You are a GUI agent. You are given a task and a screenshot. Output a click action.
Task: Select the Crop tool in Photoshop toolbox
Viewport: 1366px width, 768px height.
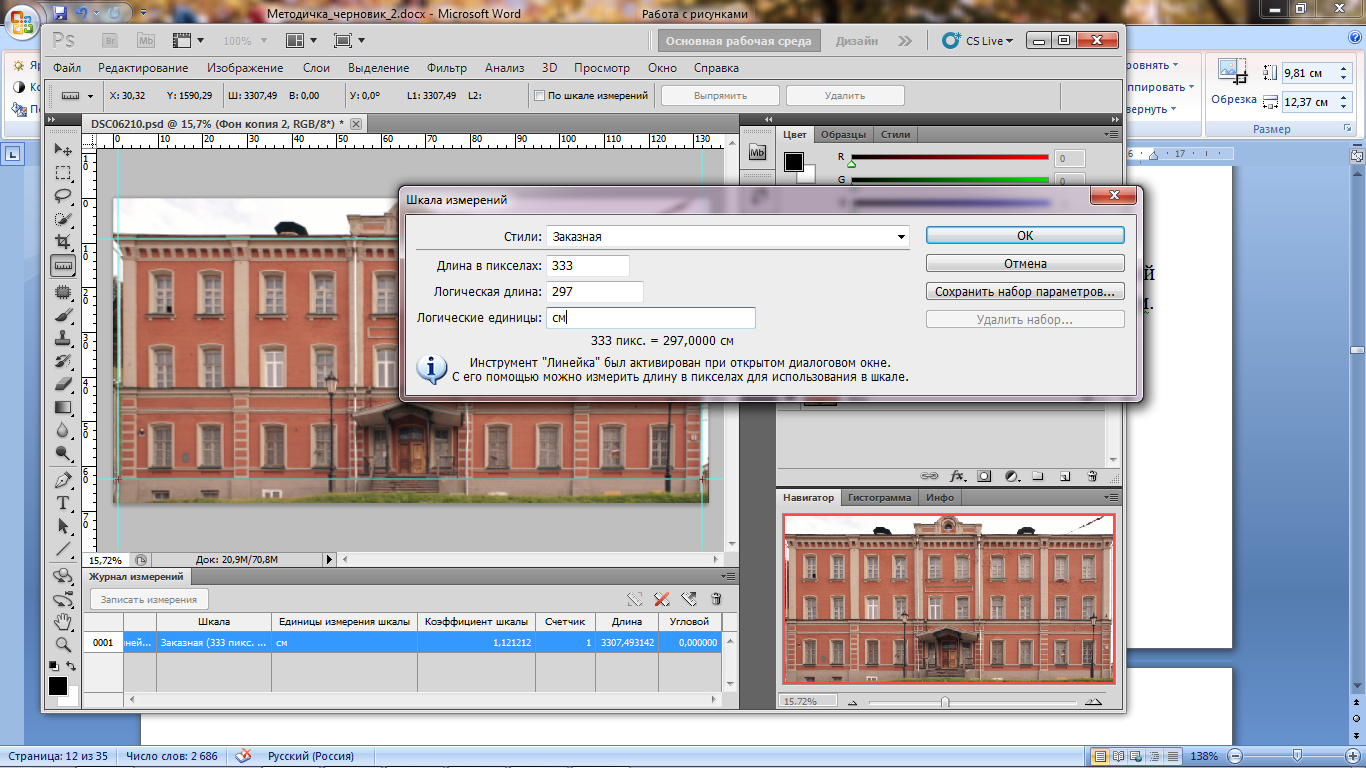tap(63, 242)
